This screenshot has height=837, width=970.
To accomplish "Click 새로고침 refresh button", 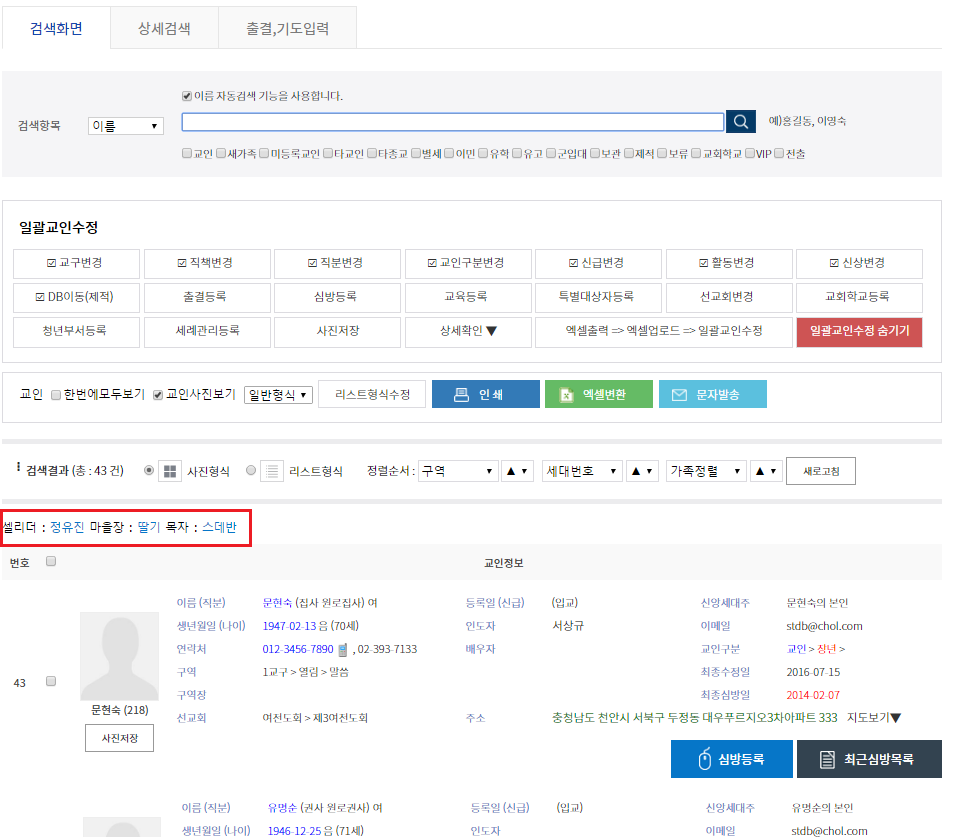I will coord(820,471).
